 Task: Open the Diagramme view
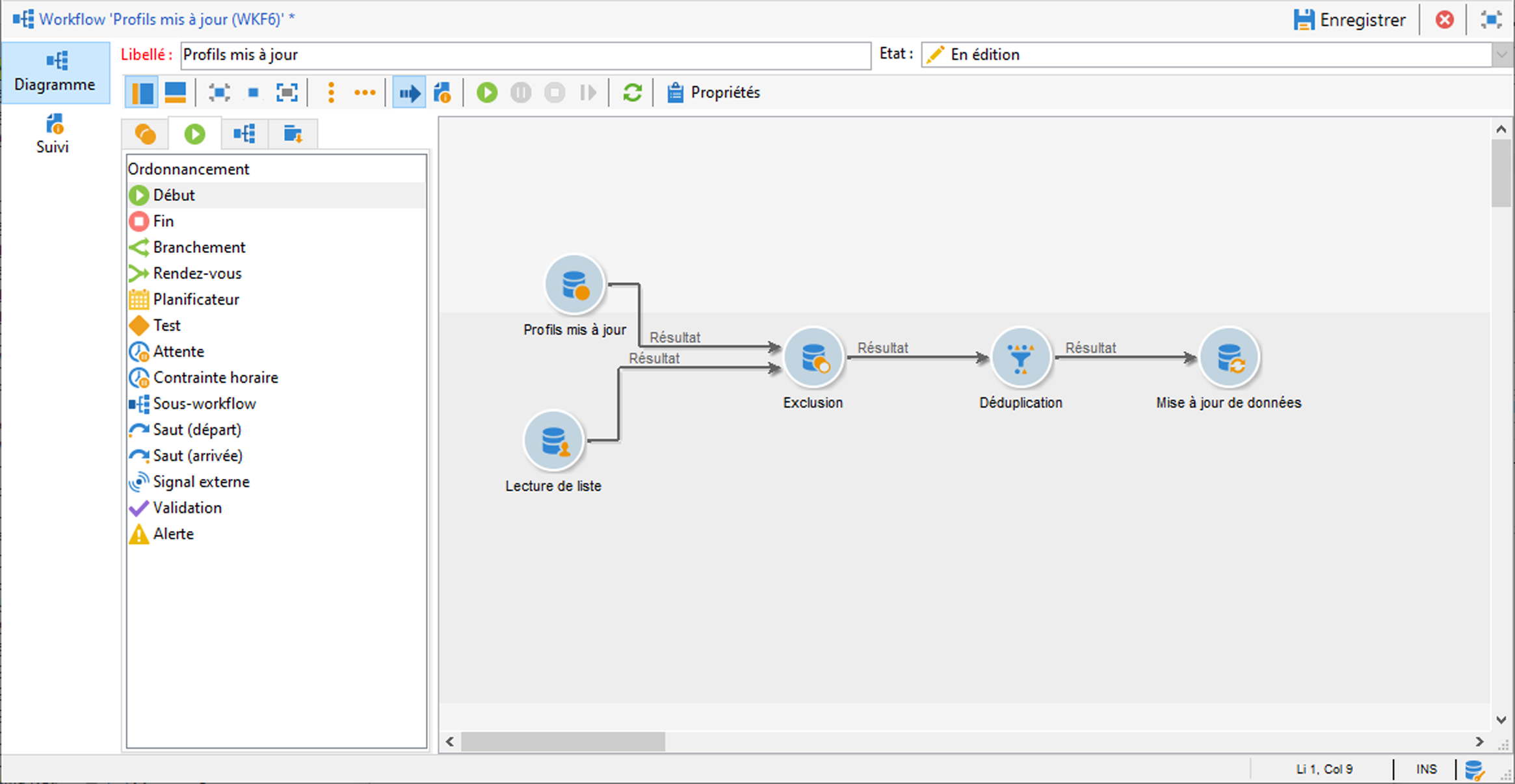coord(55,72)
